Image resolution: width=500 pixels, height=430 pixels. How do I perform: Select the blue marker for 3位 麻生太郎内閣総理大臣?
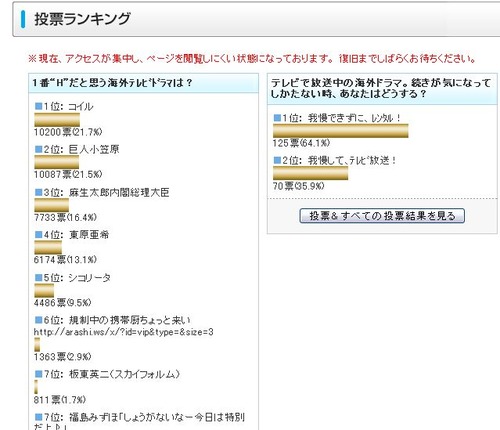pyautogui.click(x=39, y=192)
